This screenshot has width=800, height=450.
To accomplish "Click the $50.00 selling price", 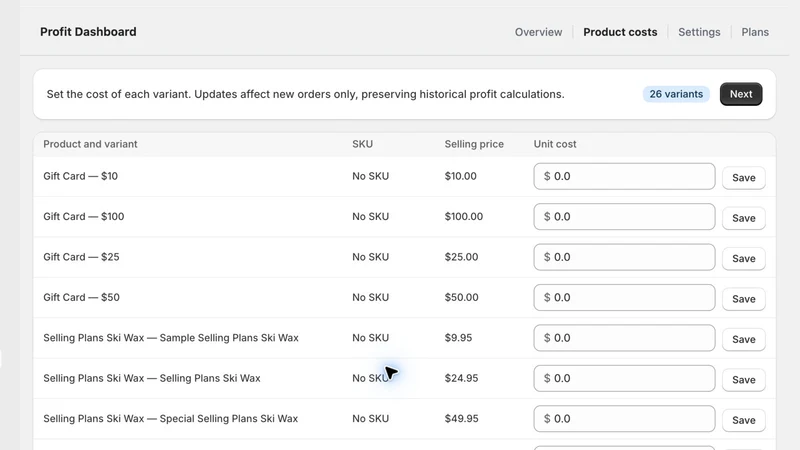I will tap(461, 297).
